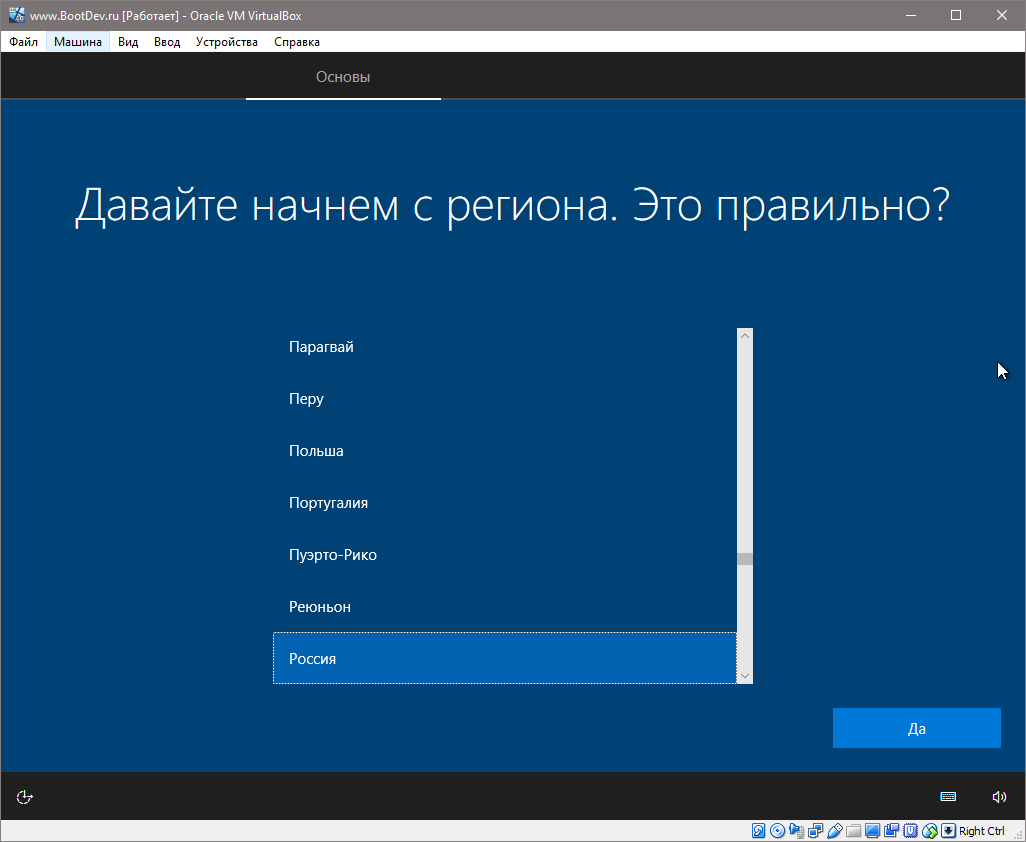Open the Справка menu

click(297, 42)
